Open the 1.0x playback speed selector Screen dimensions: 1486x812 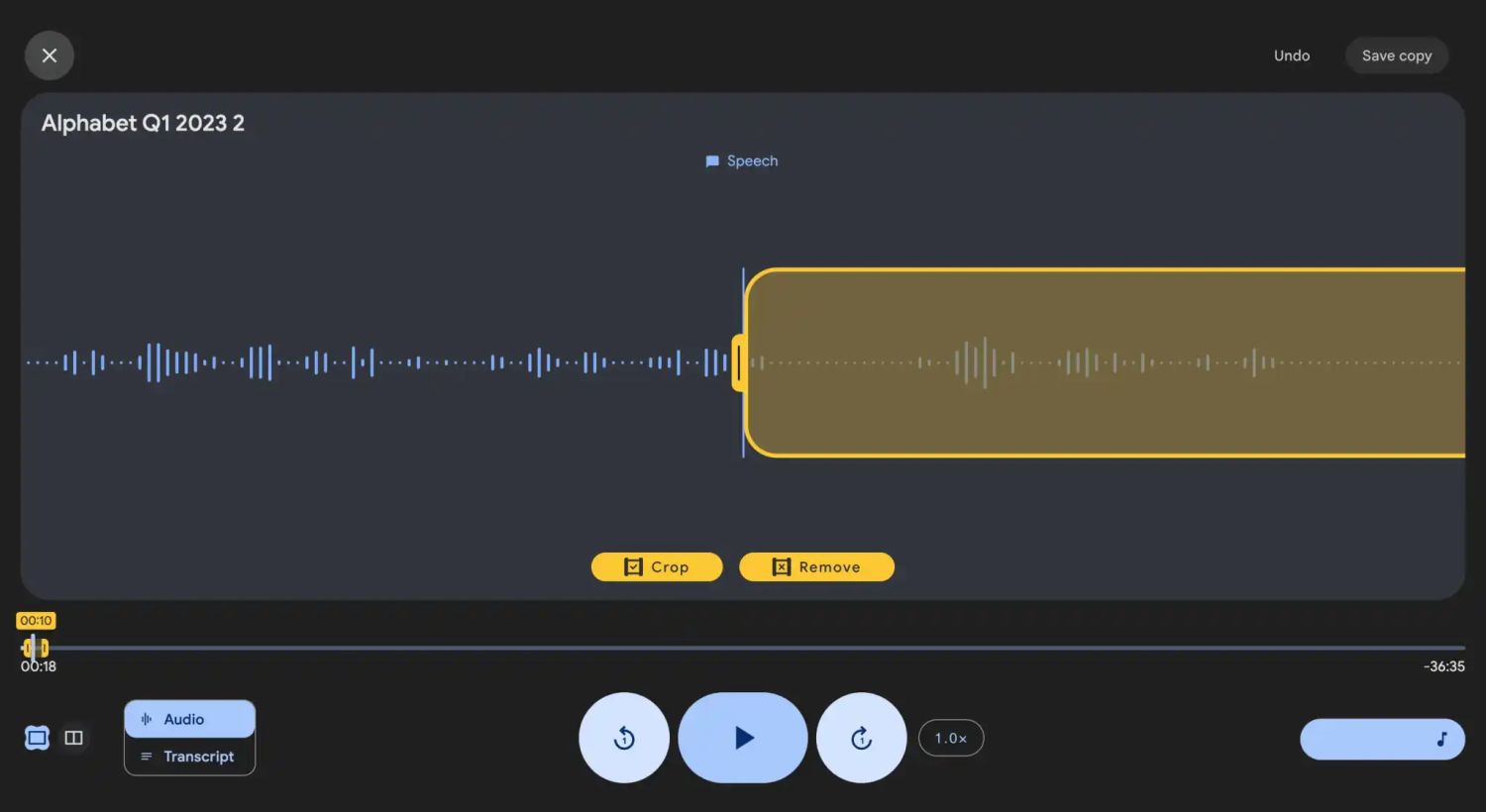pyautogui.click(x=950, y=738)
